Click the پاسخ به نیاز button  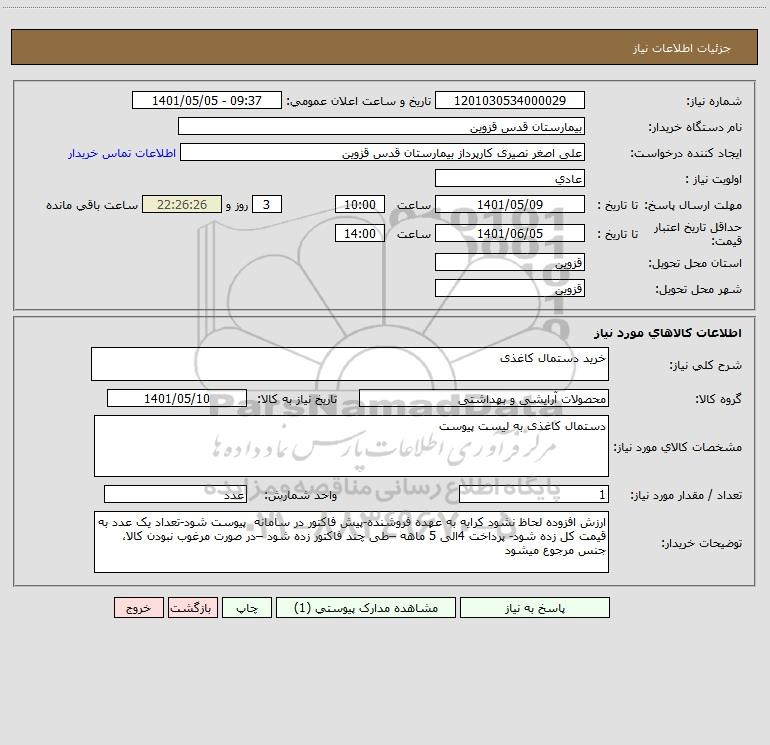(x=535, y=608)
